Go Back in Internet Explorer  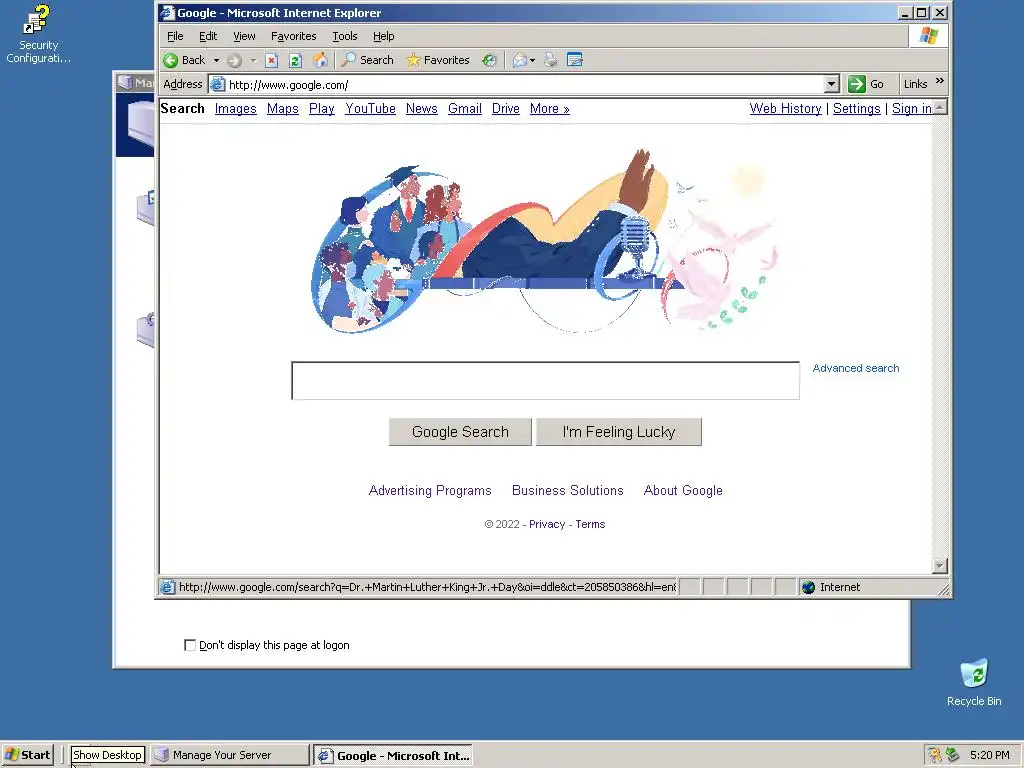coord(184,60)
